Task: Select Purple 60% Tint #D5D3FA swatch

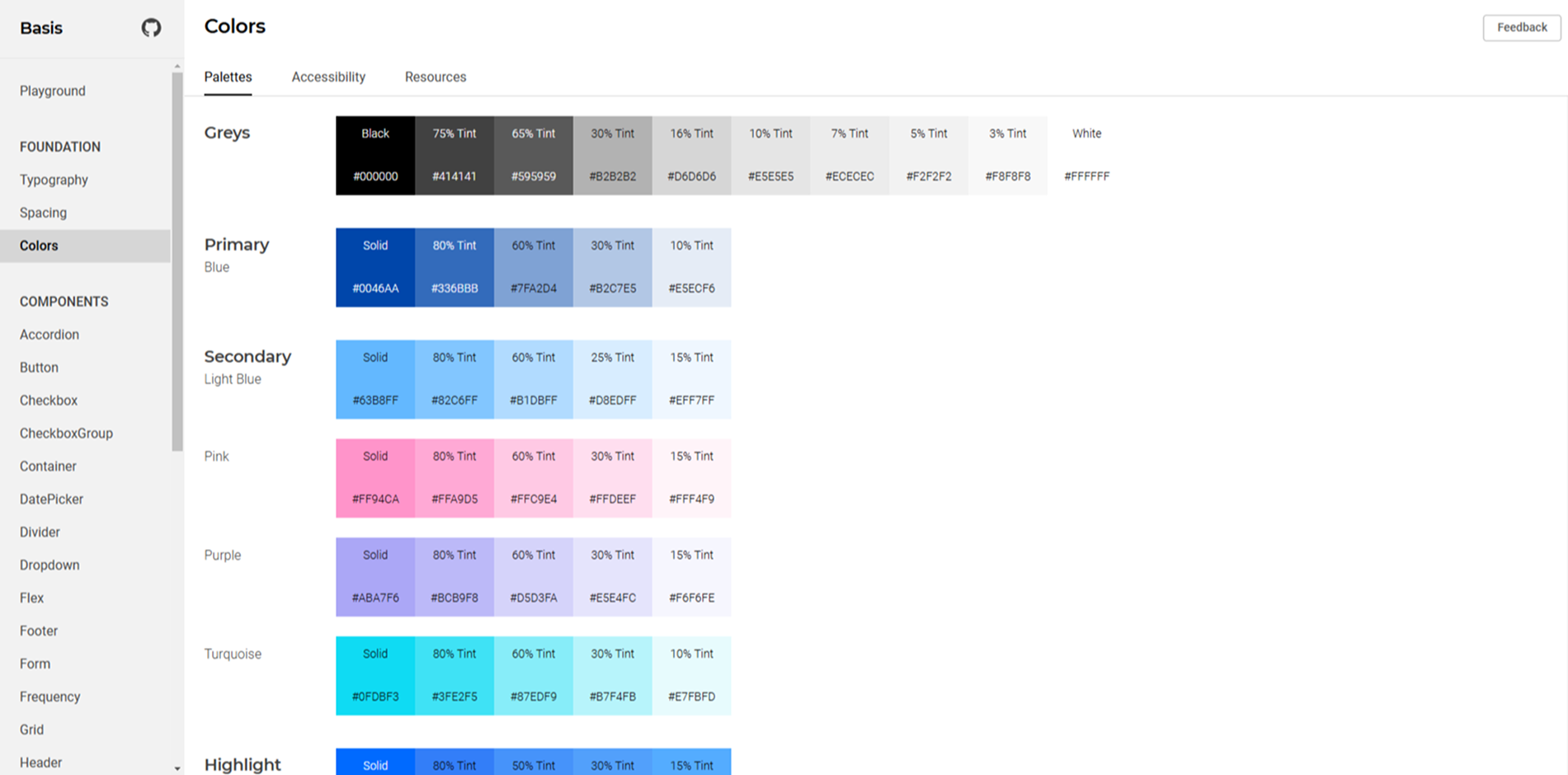Action: (x=534, y=577)
